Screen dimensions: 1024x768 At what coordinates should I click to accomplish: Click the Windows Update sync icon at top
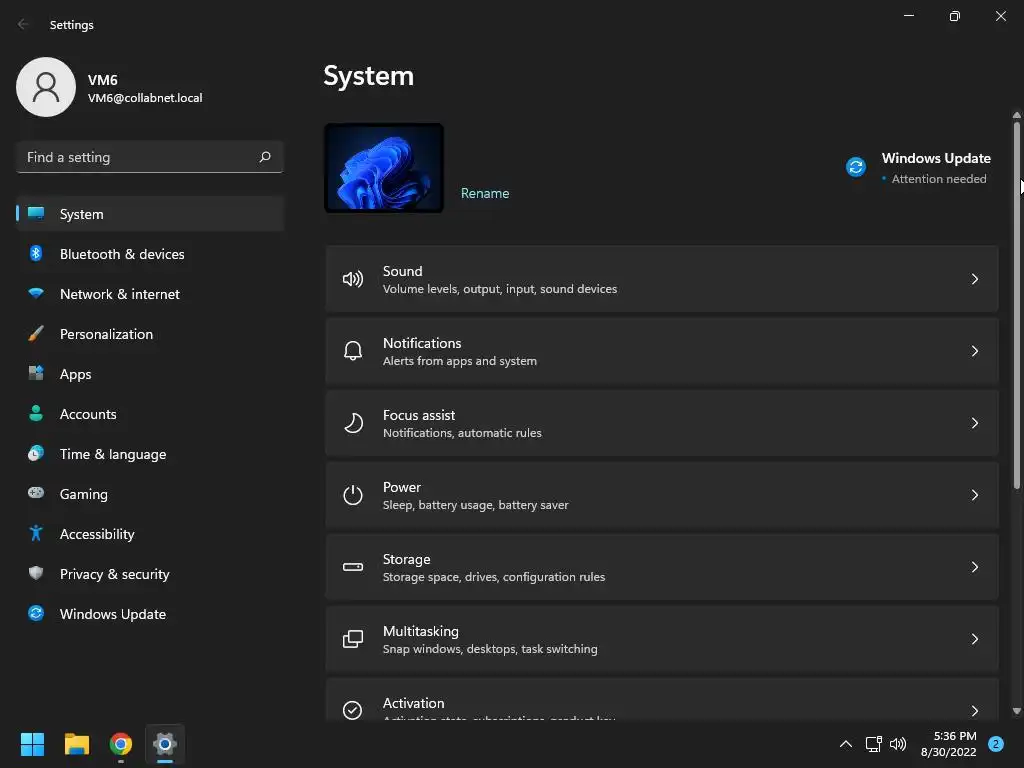(856, 167)
